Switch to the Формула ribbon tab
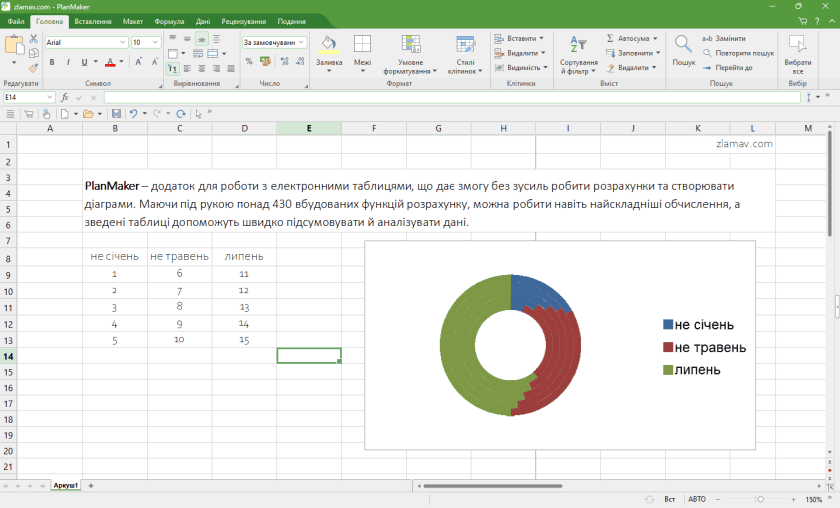 [x=169, y=21]
